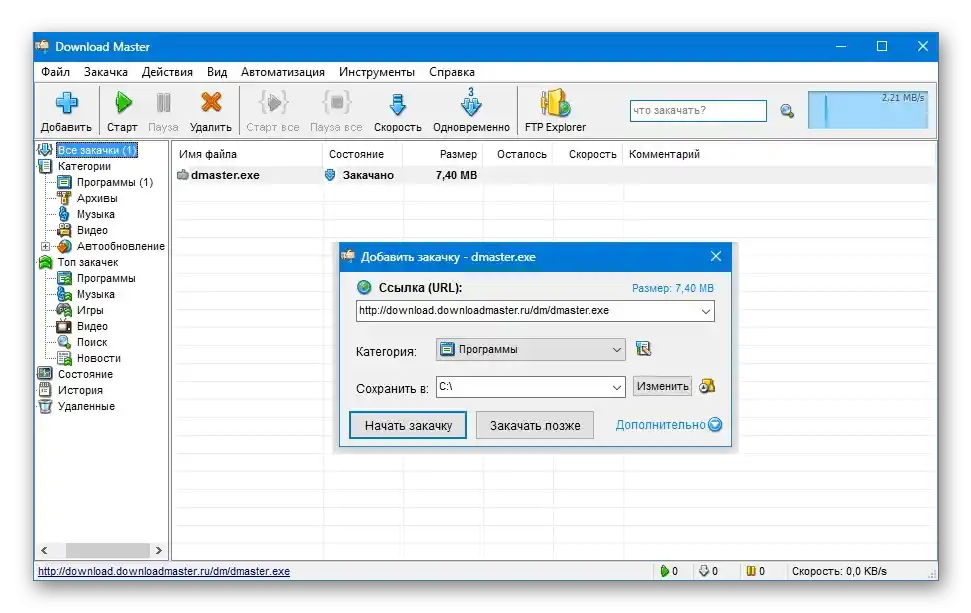Click queued downloads counter icon in status bar
Screen dimensions: 971x613
click(703, 571)
